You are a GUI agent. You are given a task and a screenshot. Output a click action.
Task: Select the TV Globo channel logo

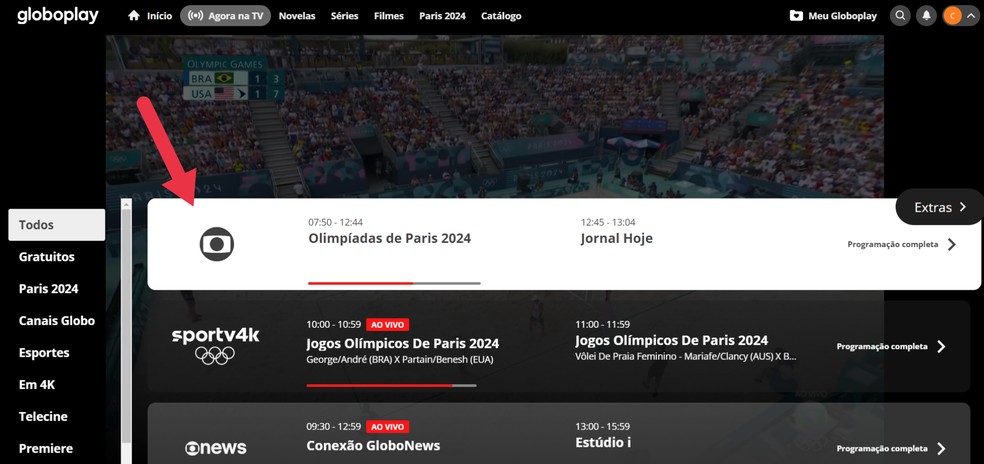click(x=217, y=244)
